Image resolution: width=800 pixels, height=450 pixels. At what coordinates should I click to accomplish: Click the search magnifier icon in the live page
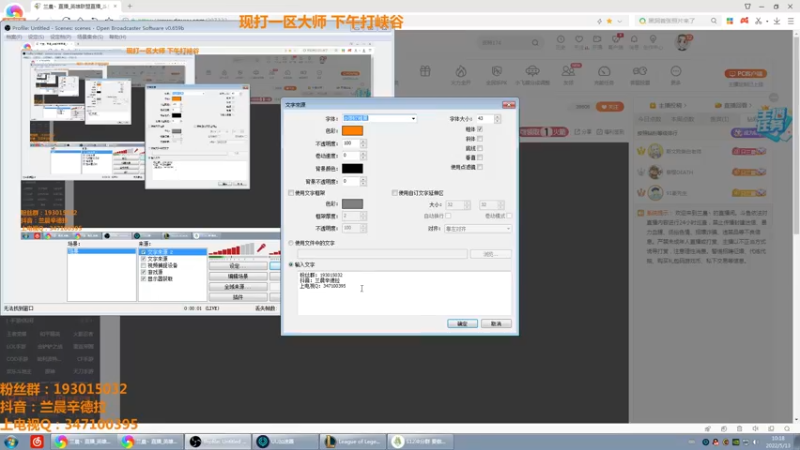535,43
